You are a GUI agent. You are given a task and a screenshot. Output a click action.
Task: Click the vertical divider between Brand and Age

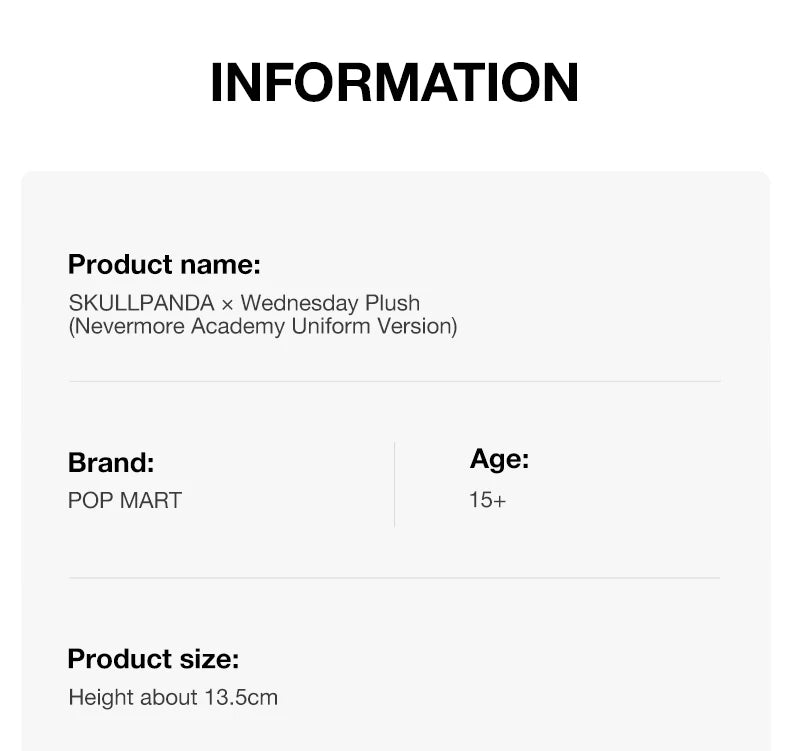pyautogui.click(x=395, y=484)
